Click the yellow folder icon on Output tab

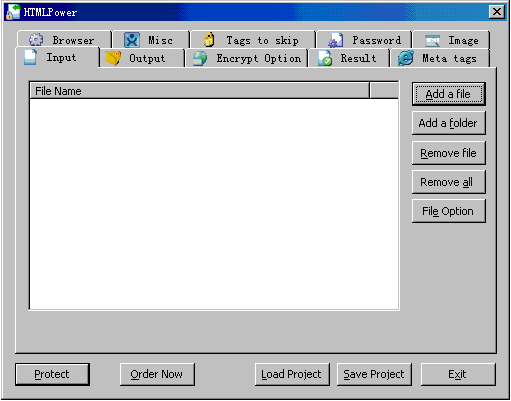point(113,58)
